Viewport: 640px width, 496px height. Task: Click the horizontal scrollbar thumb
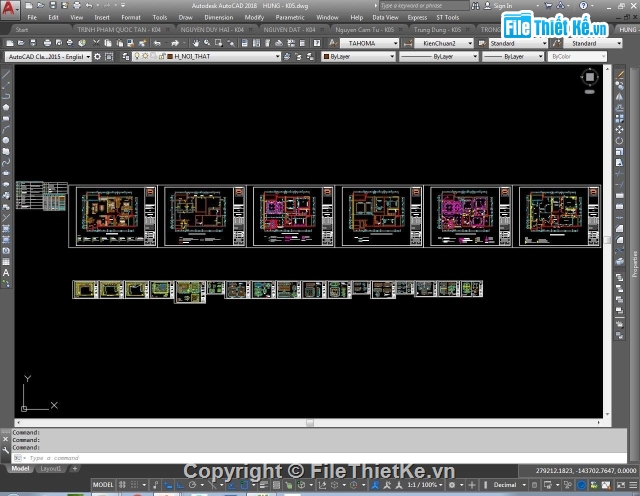tap(310, 423)
